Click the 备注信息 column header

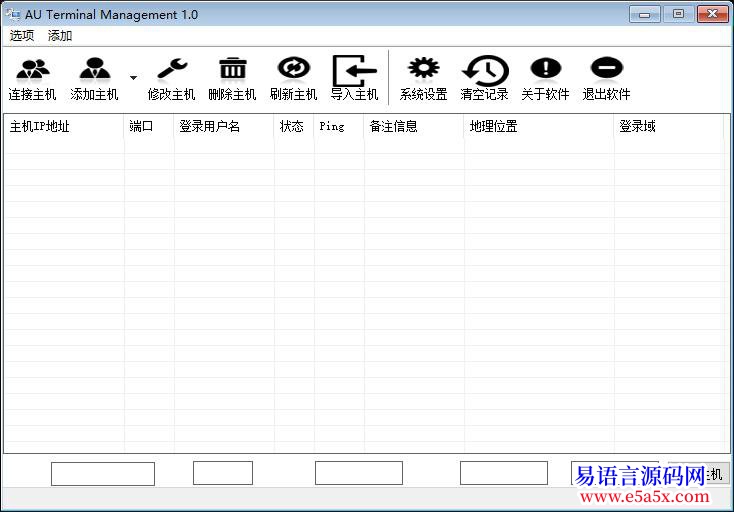click(x=414, y=126)
